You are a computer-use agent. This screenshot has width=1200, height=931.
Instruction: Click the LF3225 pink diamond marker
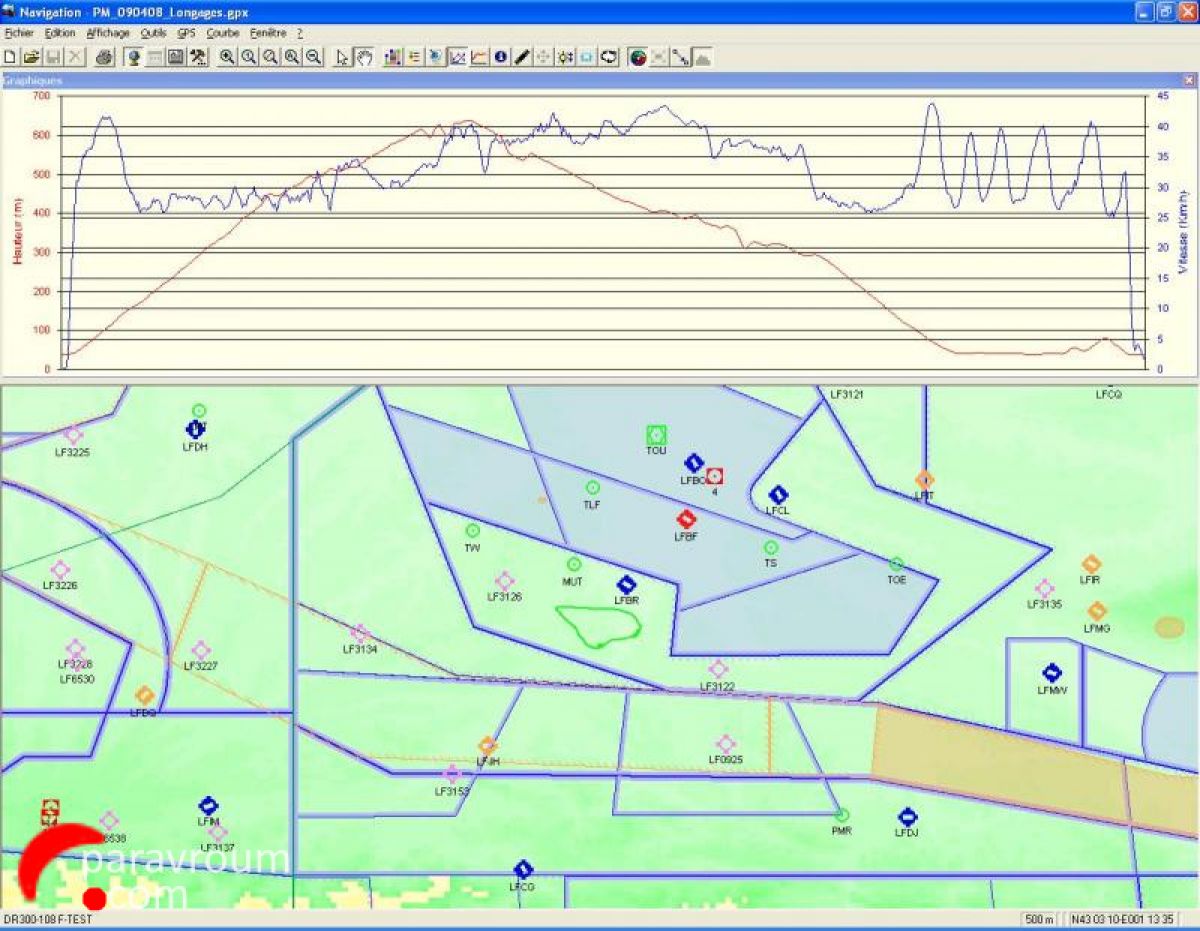click(x=72, y=435)
